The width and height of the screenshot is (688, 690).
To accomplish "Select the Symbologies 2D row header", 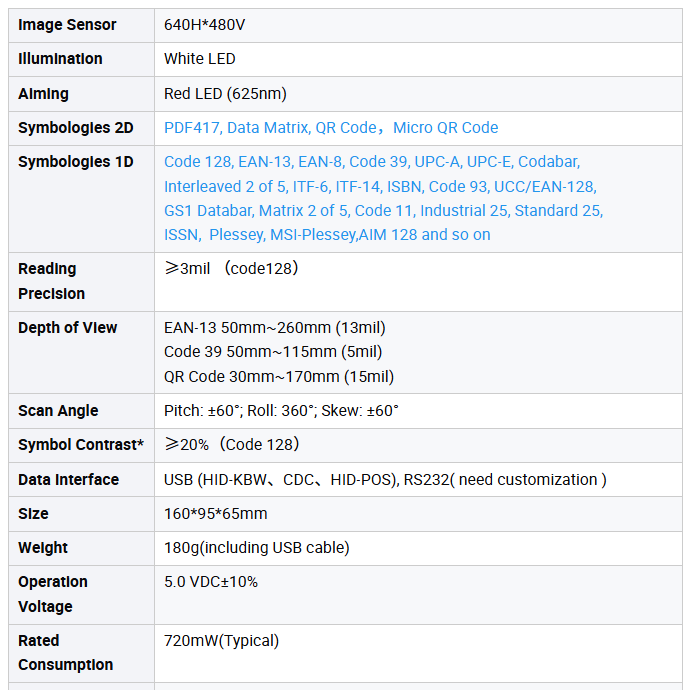I will [x=76, y=128].
